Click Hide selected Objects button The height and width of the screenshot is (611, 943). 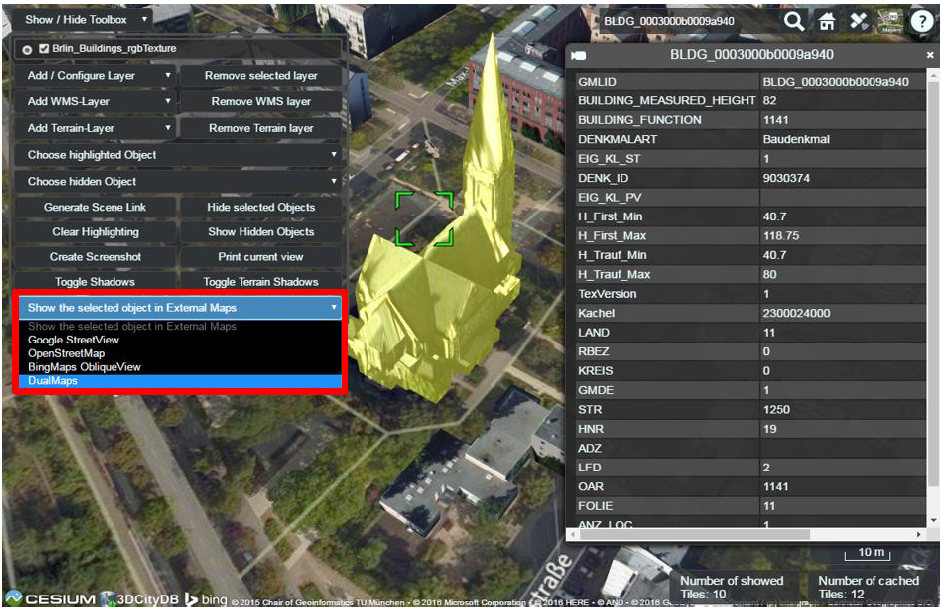tap(261, 207)
